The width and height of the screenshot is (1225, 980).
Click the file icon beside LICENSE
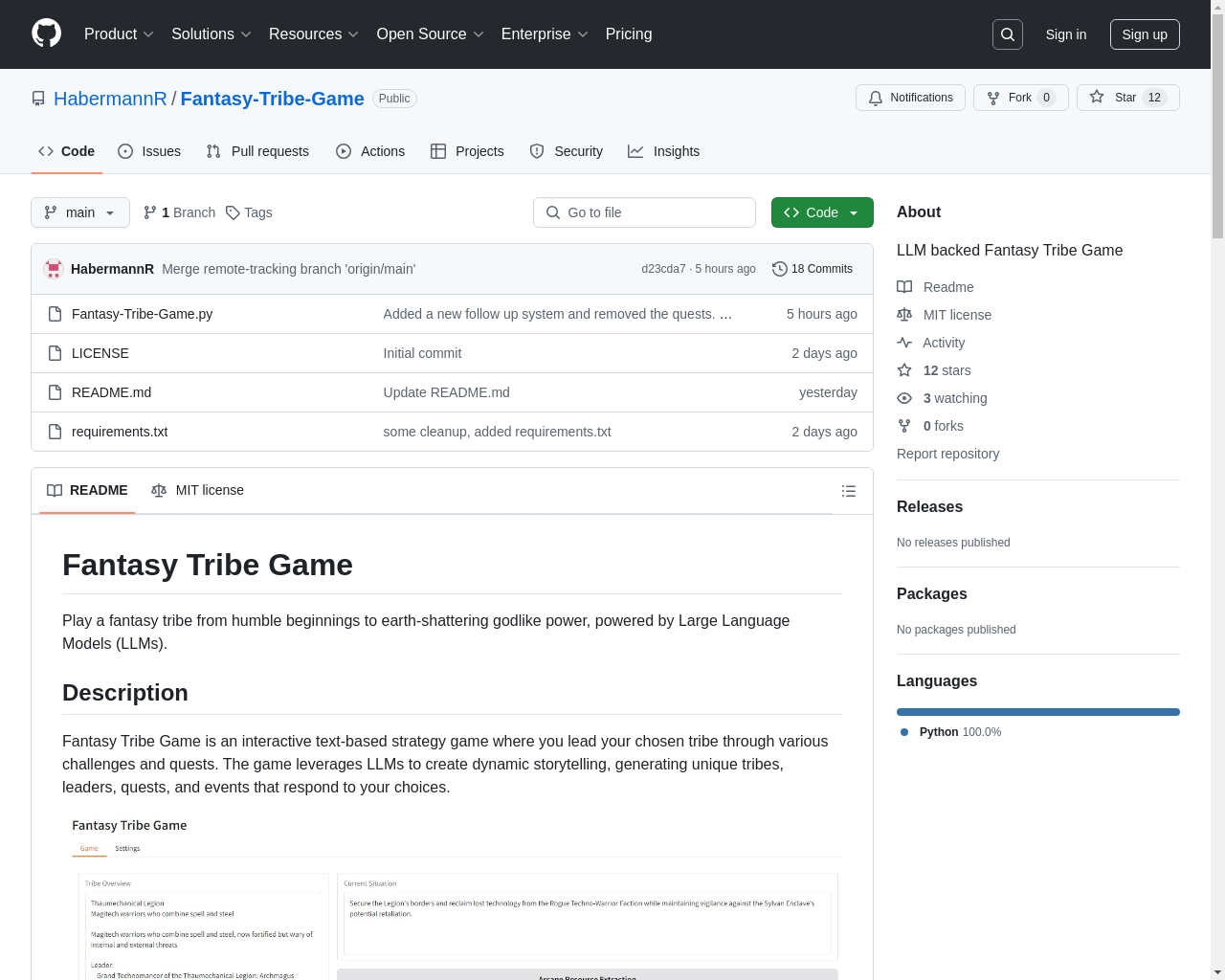pyautogui.click(x=55, y=353)
